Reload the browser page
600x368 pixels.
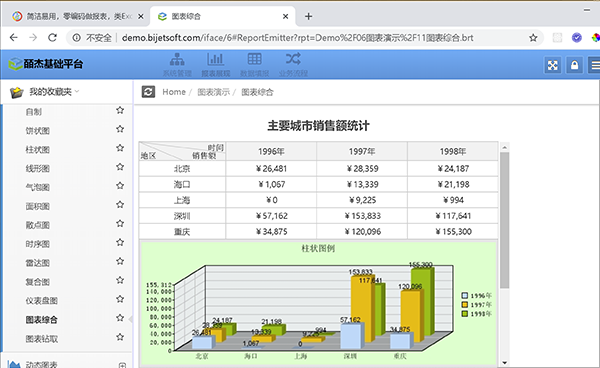click(x=52, y=37)
